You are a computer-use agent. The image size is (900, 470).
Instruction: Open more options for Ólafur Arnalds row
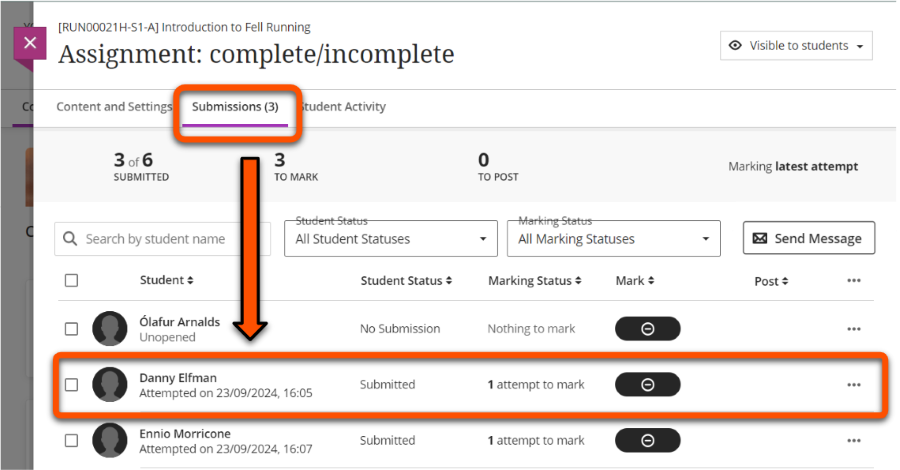853,328
